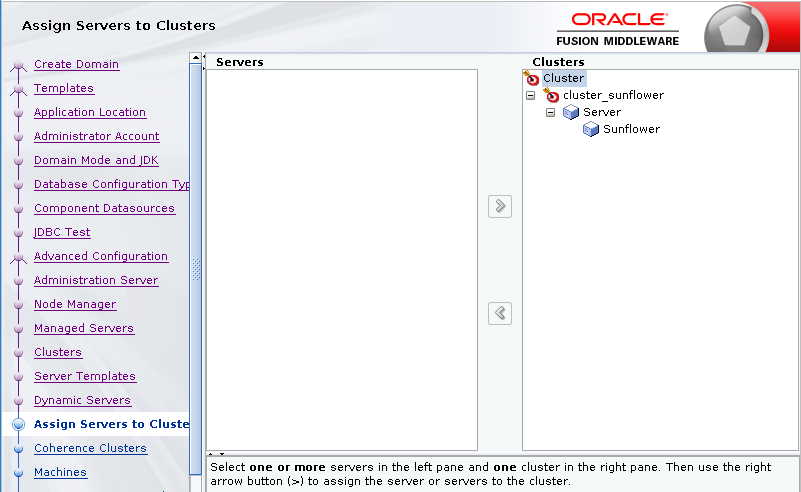Viewport: 801px width, 492px height.
Task: Select Sunflower server in Clusters tree
Action: pos(630,129)
